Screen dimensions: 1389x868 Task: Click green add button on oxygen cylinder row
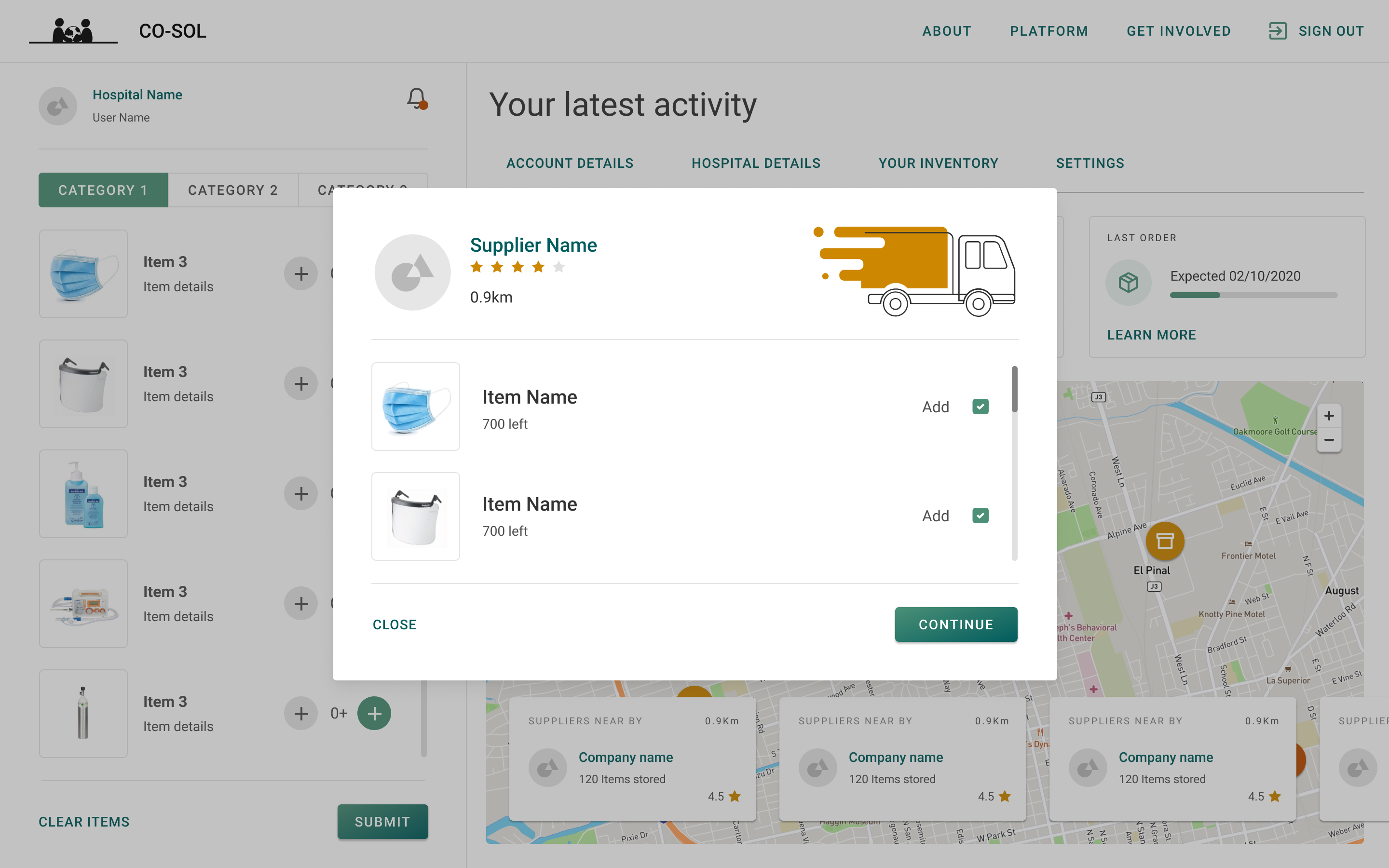[374, 714]
